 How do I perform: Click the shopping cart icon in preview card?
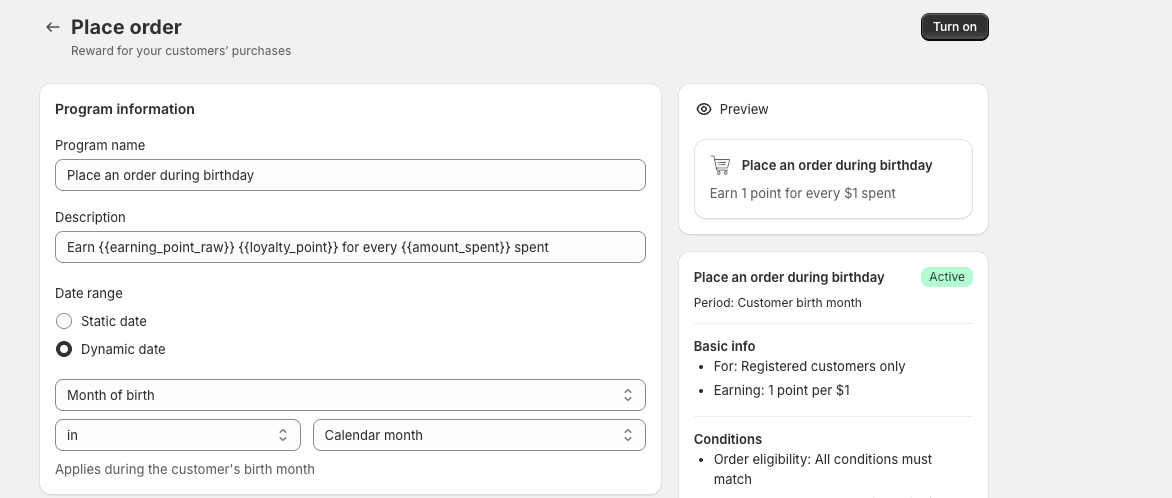coord(721,165)
